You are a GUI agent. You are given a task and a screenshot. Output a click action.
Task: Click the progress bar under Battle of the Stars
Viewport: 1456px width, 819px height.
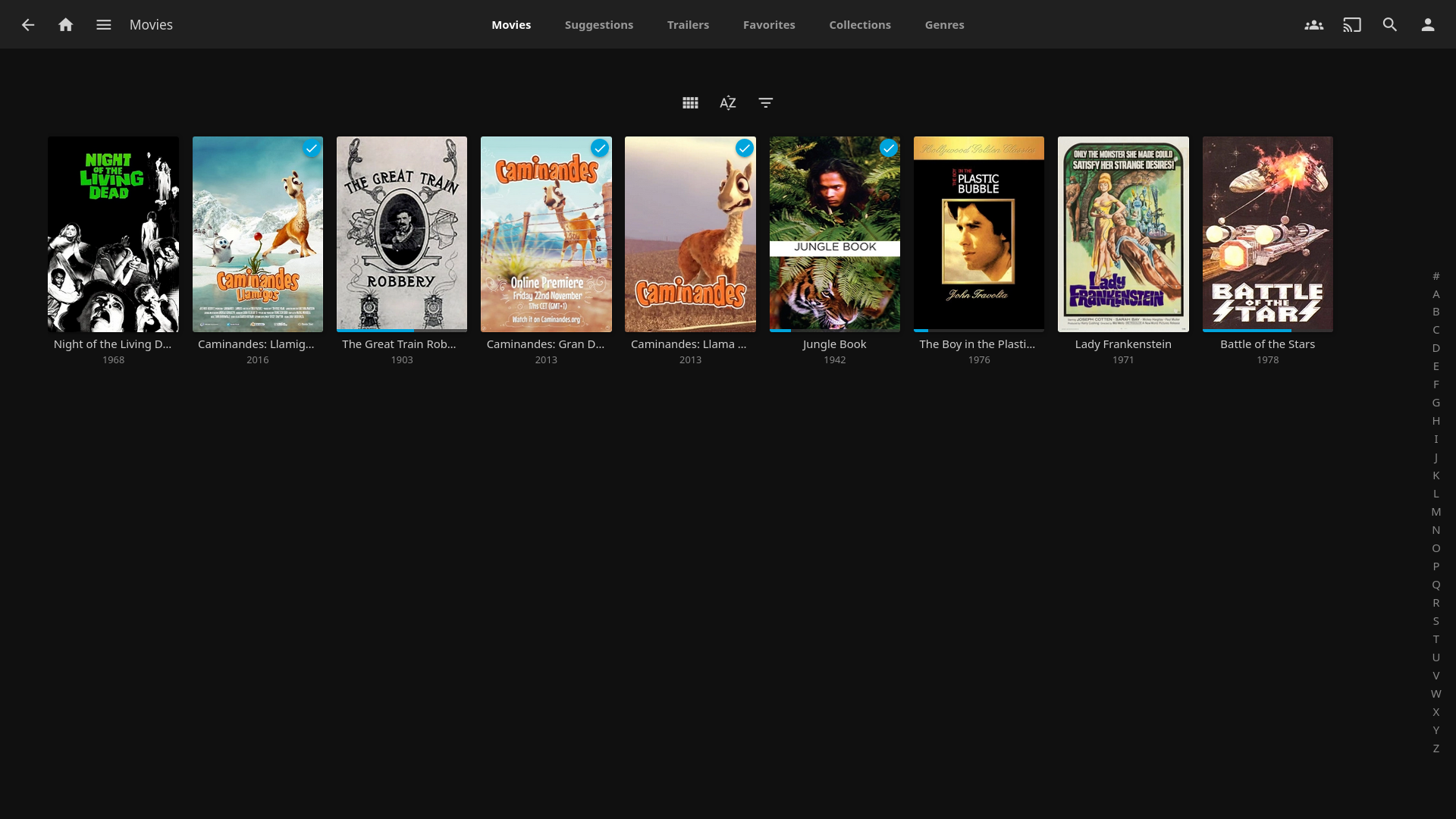tap(1246, 331)
